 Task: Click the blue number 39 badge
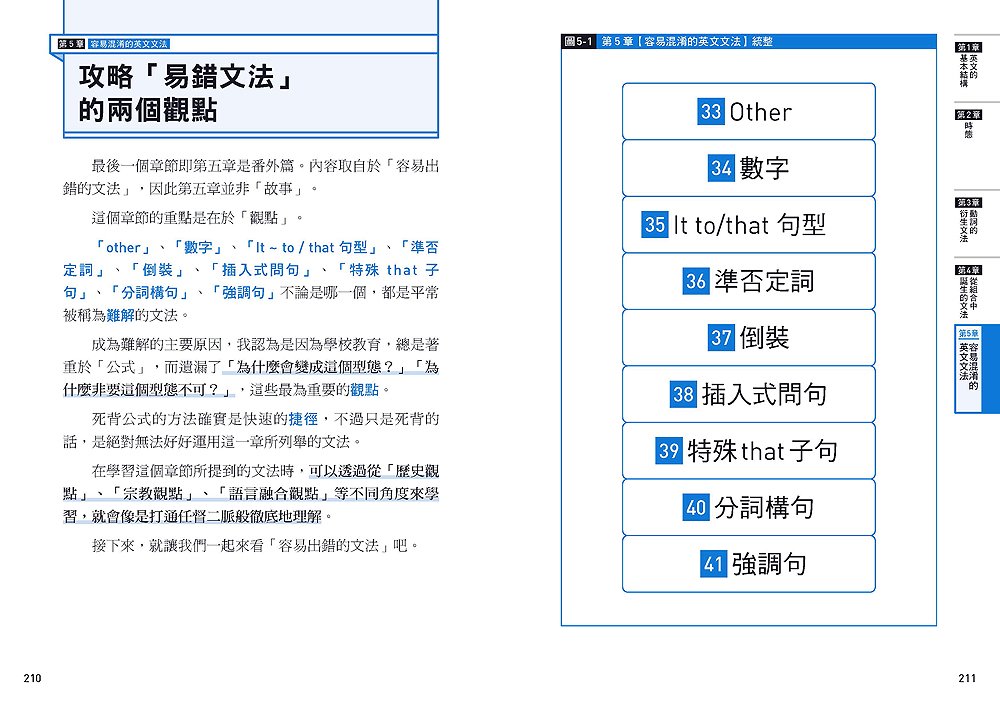[669, 451]
